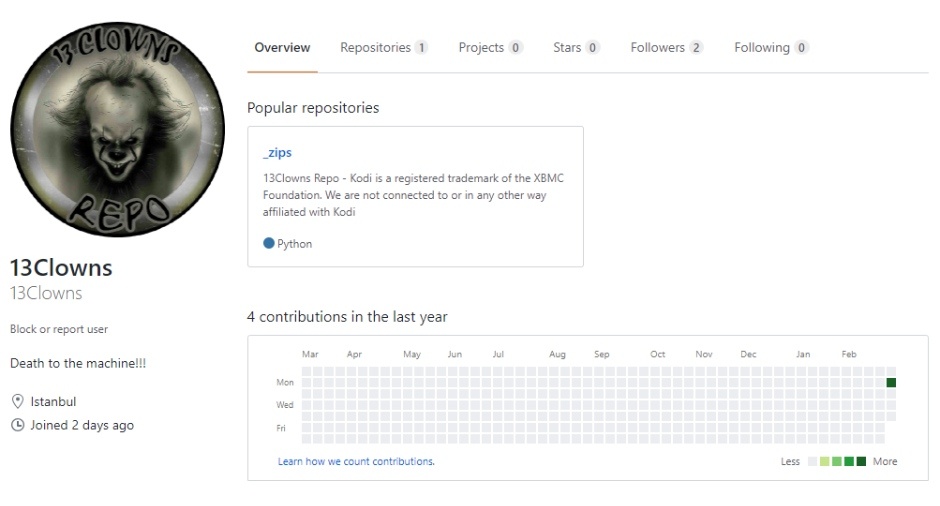Click the Followers count badge showing 2
Viewport: 940px width, 506px height.
pos(695,47)
